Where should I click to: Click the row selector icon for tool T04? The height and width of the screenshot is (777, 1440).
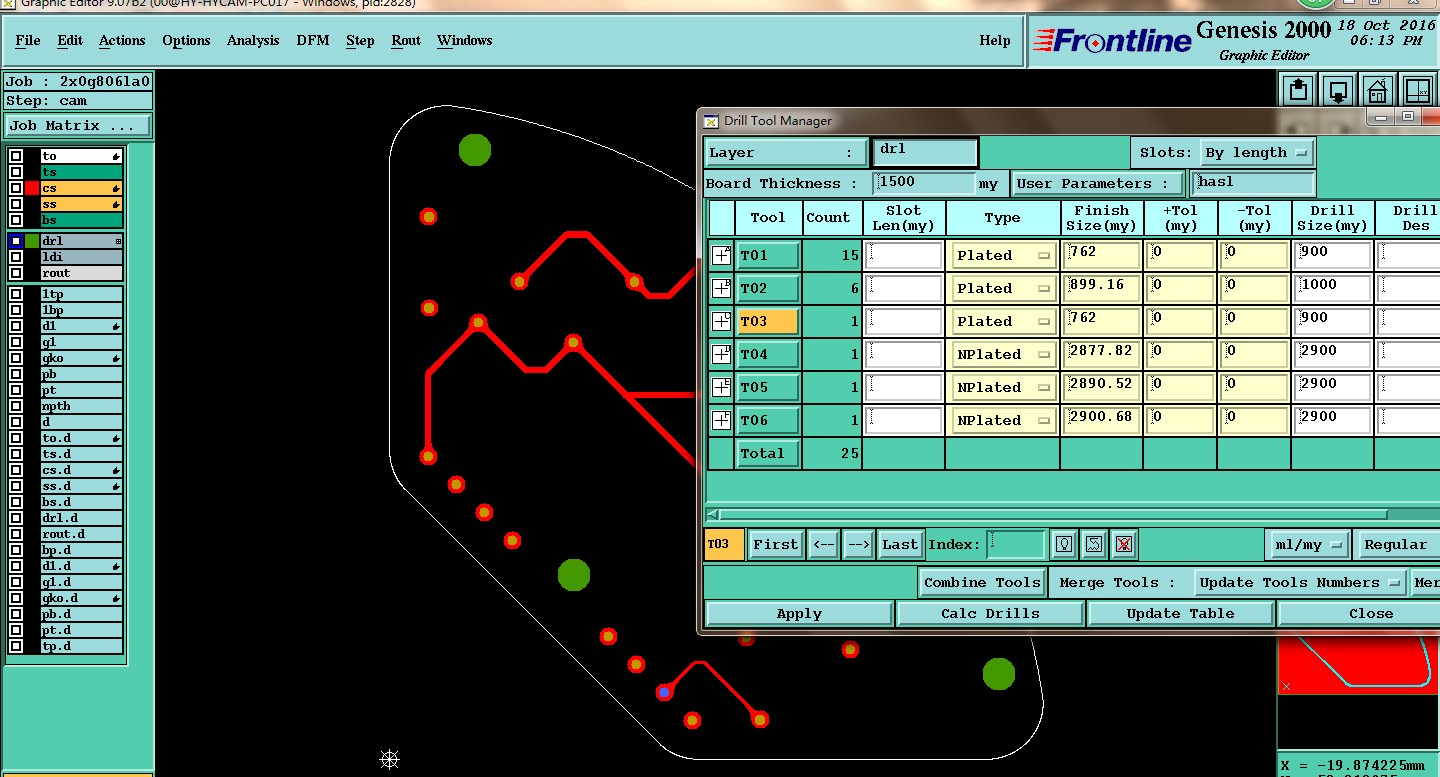[721, 354]
